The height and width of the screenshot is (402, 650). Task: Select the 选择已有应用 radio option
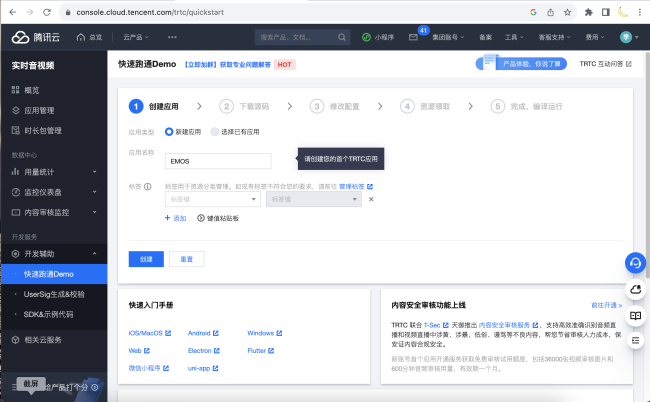[214, 132]
